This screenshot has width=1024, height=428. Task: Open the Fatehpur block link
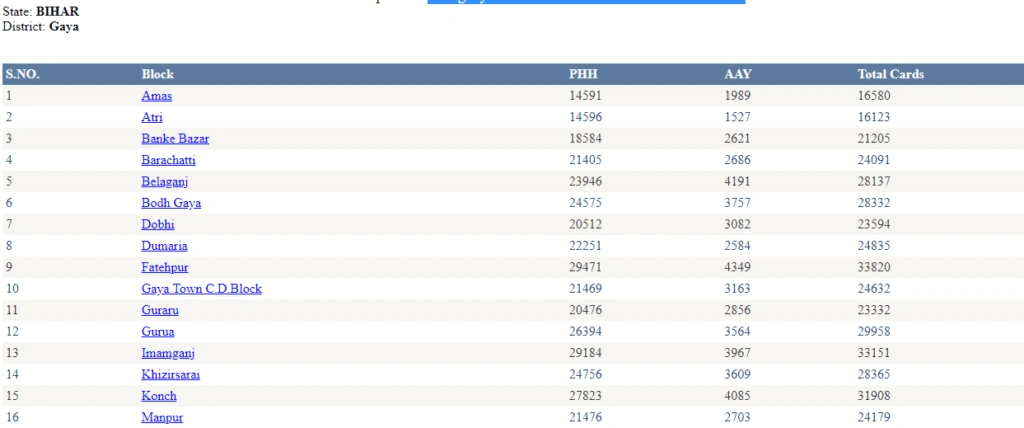pyautogui.click(x=164, y=268)
